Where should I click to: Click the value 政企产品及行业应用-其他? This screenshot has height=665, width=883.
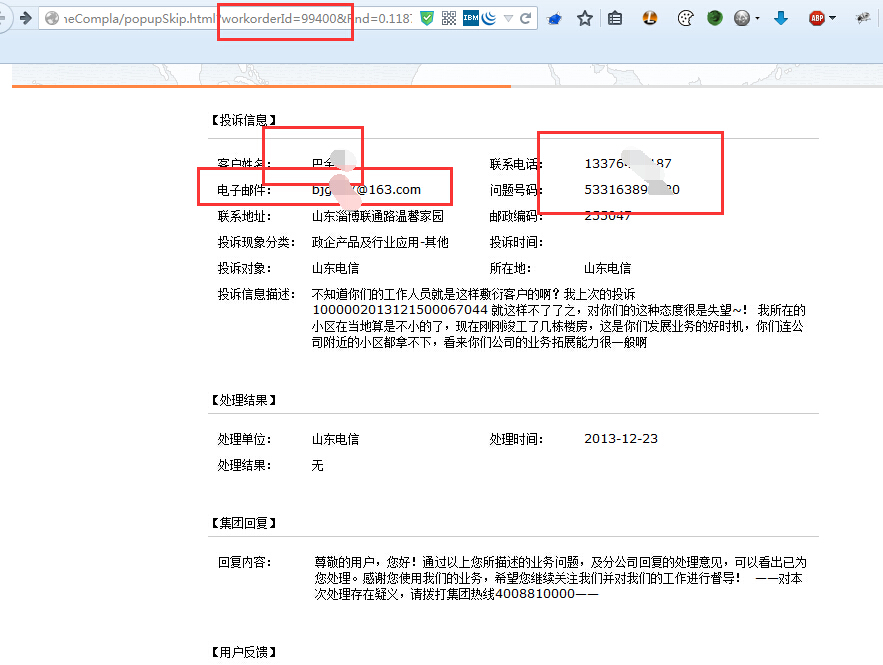(380, 242)
